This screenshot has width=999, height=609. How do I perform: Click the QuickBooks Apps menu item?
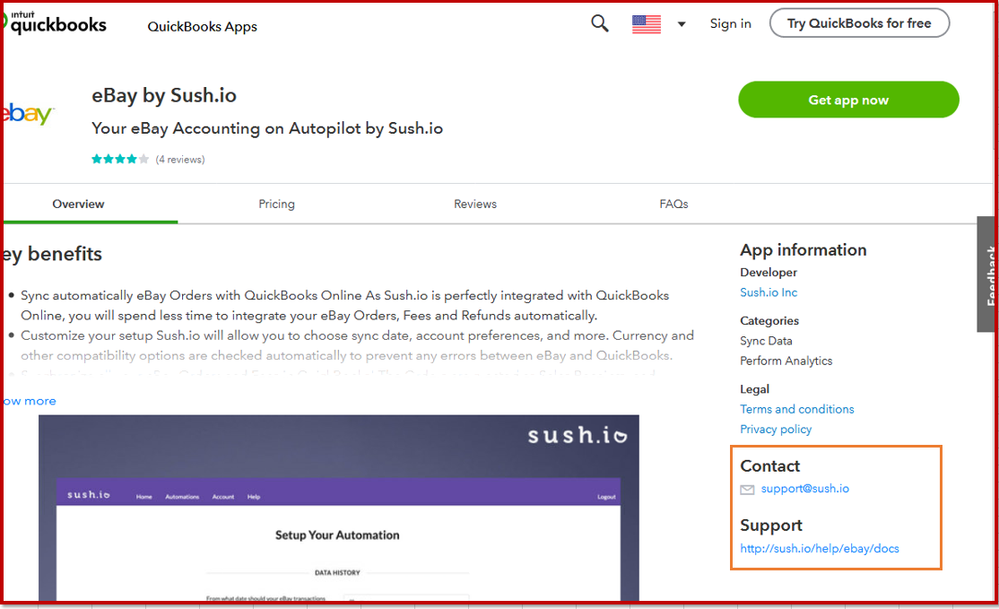click(x=202, y=27)
